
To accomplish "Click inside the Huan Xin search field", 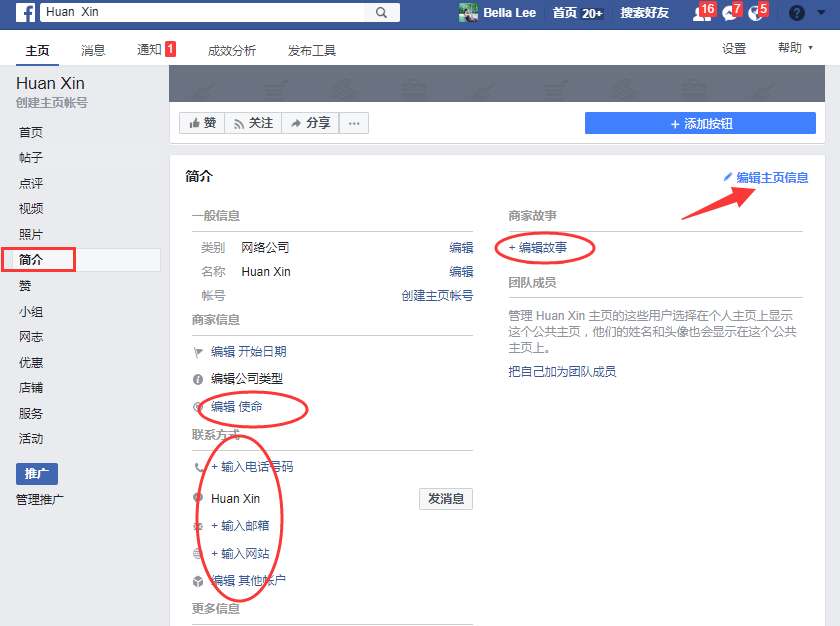I will pyautogui.click(x=201, y=12).
